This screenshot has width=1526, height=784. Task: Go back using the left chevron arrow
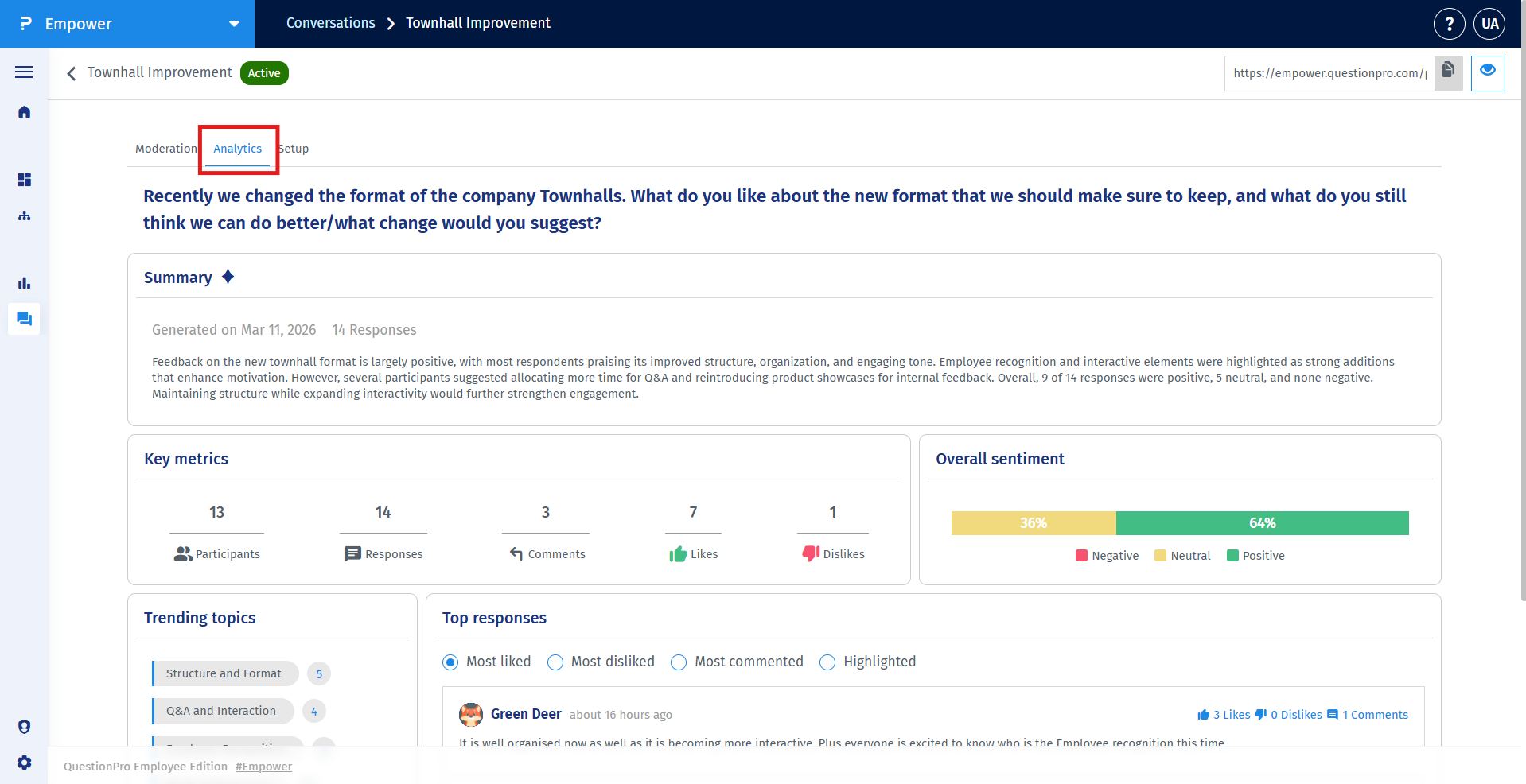pyautogui.click(x=71, y=73)
